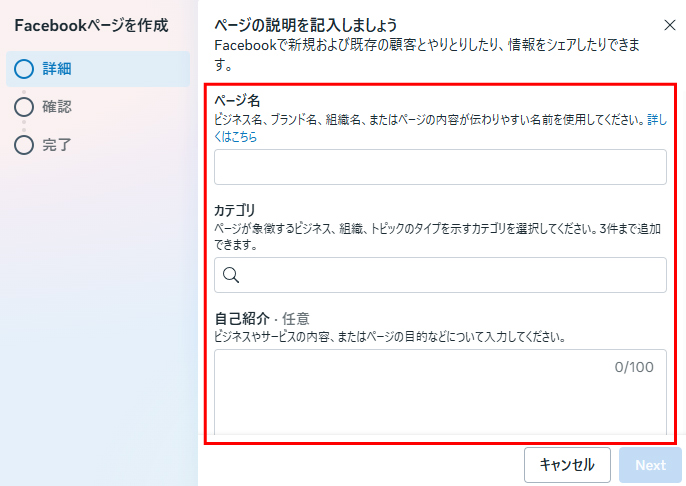Click the カテゴリ field label
The width and height of the screenshot is (686, 486).
click(x=235, y=210)
